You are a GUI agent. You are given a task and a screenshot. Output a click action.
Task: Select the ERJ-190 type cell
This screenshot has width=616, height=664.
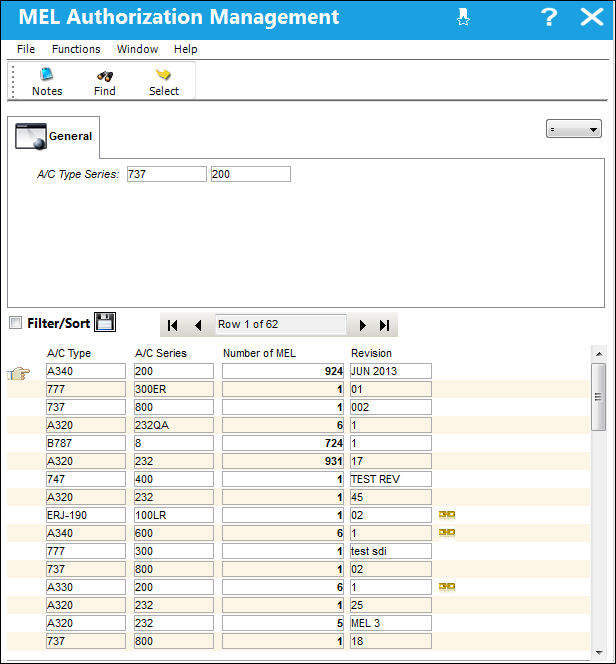[86, 515]
